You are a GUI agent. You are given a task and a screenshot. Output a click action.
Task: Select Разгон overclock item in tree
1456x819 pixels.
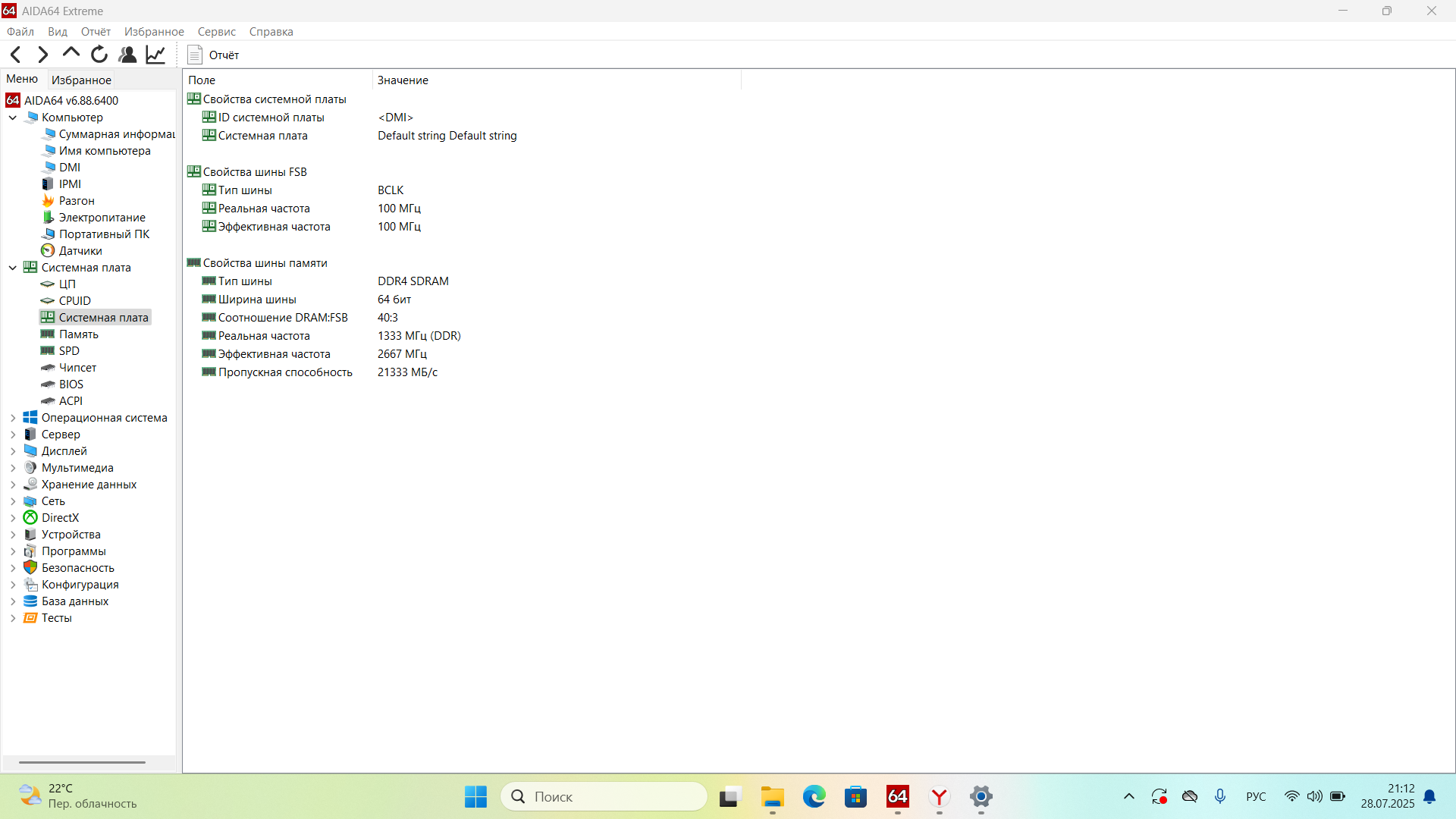click(x=76, y=201)
